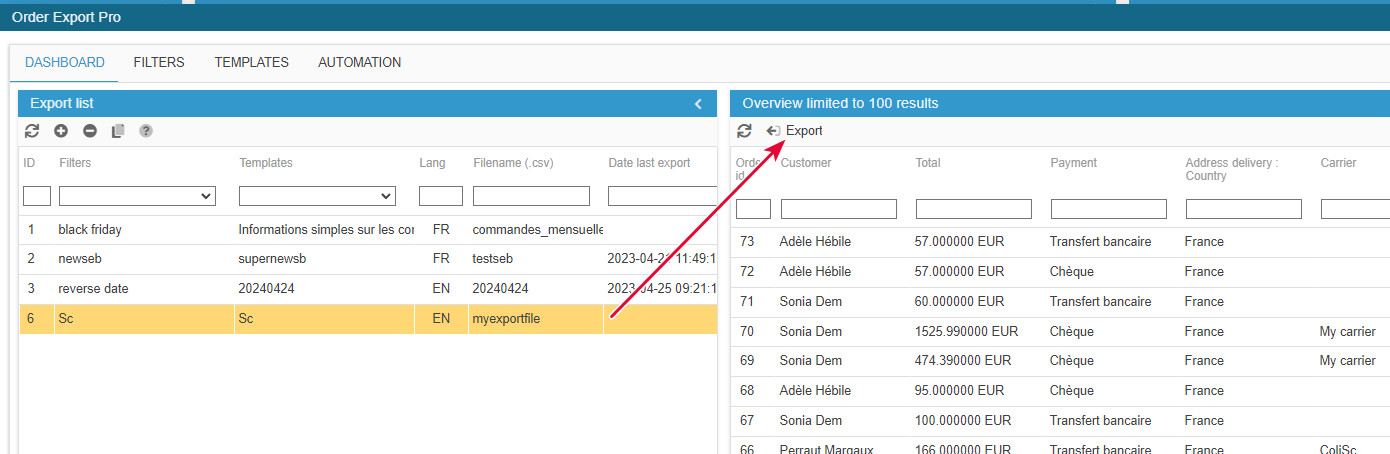Go to the AUTOMATION tab
The image size is (1390, 454).
[x=359, y=62]
